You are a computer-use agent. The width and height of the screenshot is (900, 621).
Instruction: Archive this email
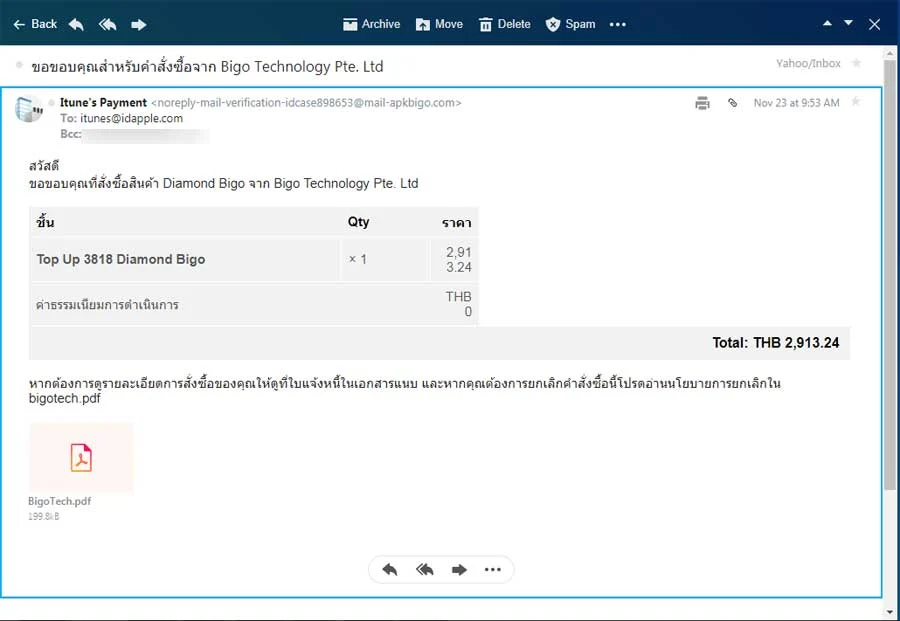pos(371,24)
